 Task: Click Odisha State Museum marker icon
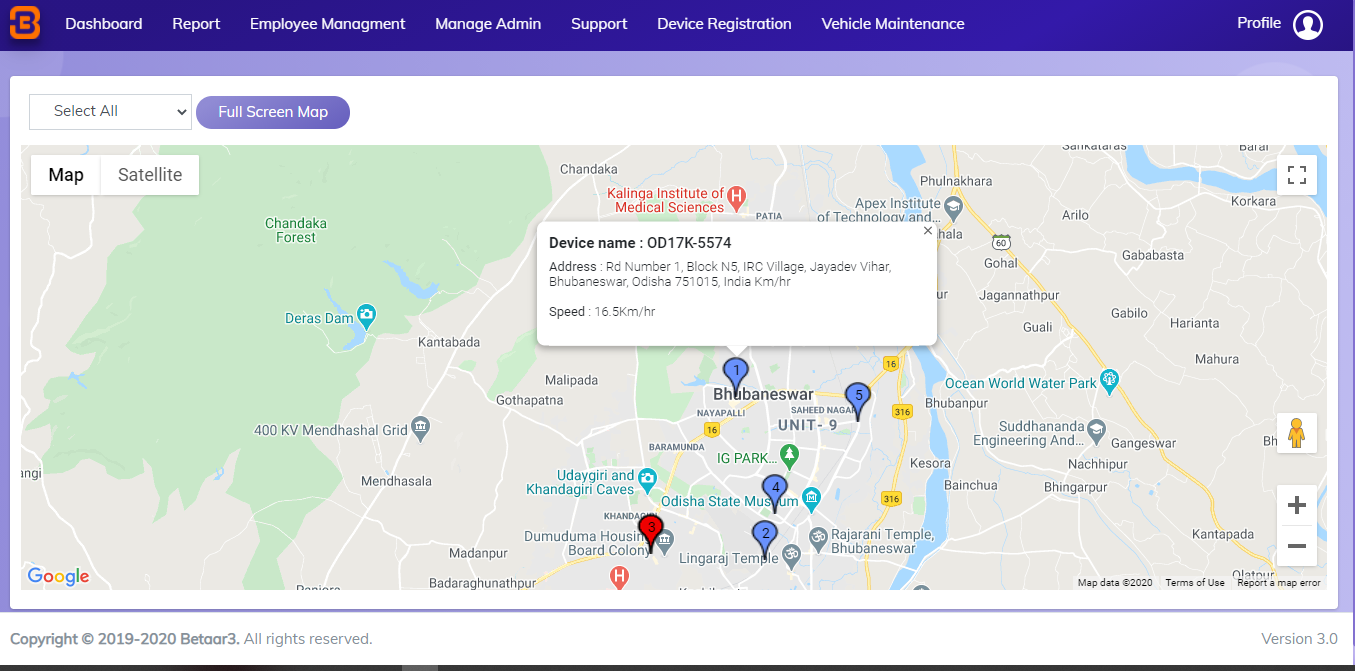tap(811, 497)
